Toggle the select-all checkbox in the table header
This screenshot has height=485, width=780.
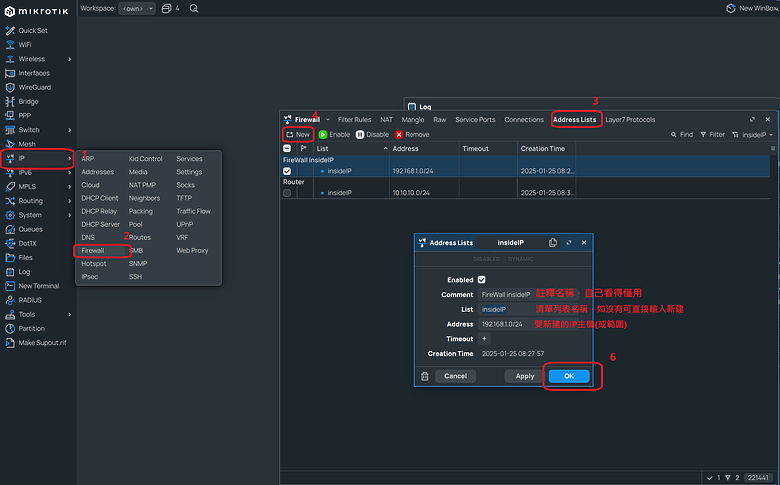point(287,148)
